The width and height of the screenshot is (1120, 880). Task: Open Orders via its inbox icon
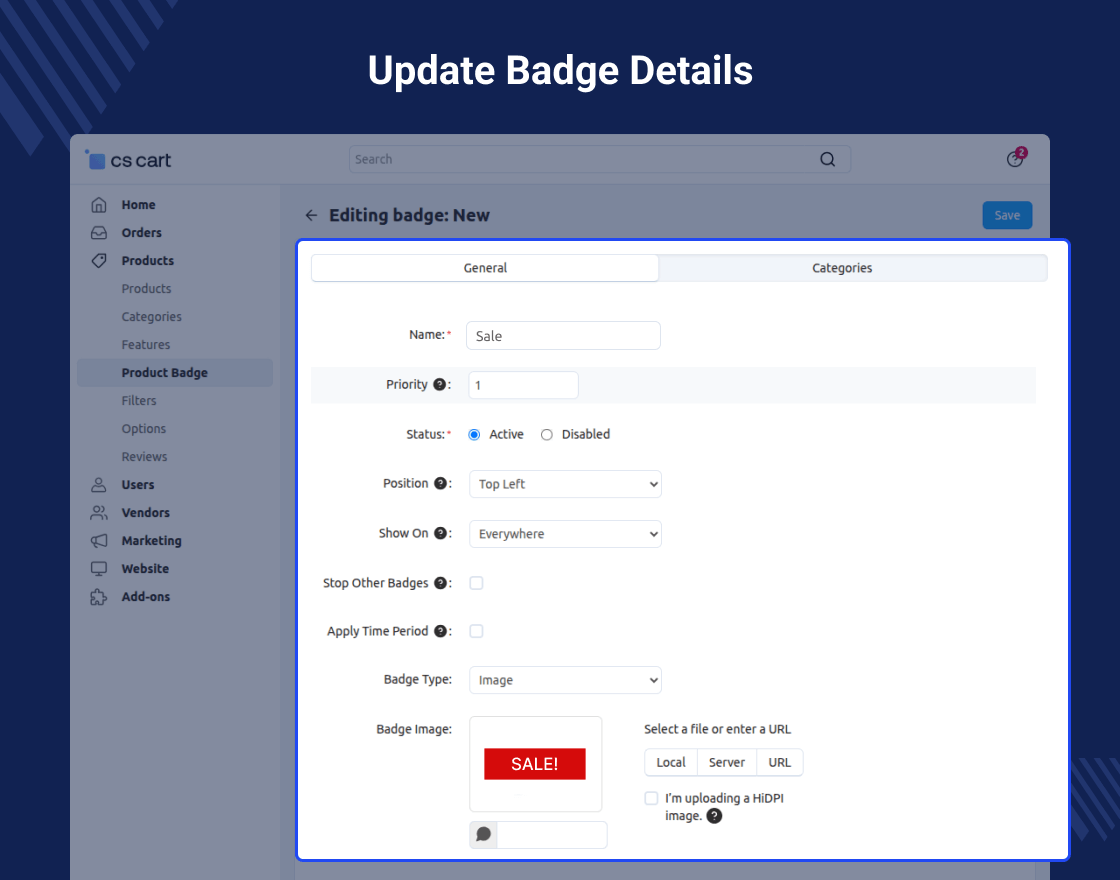pyautogui.click(x=98, y=233)
